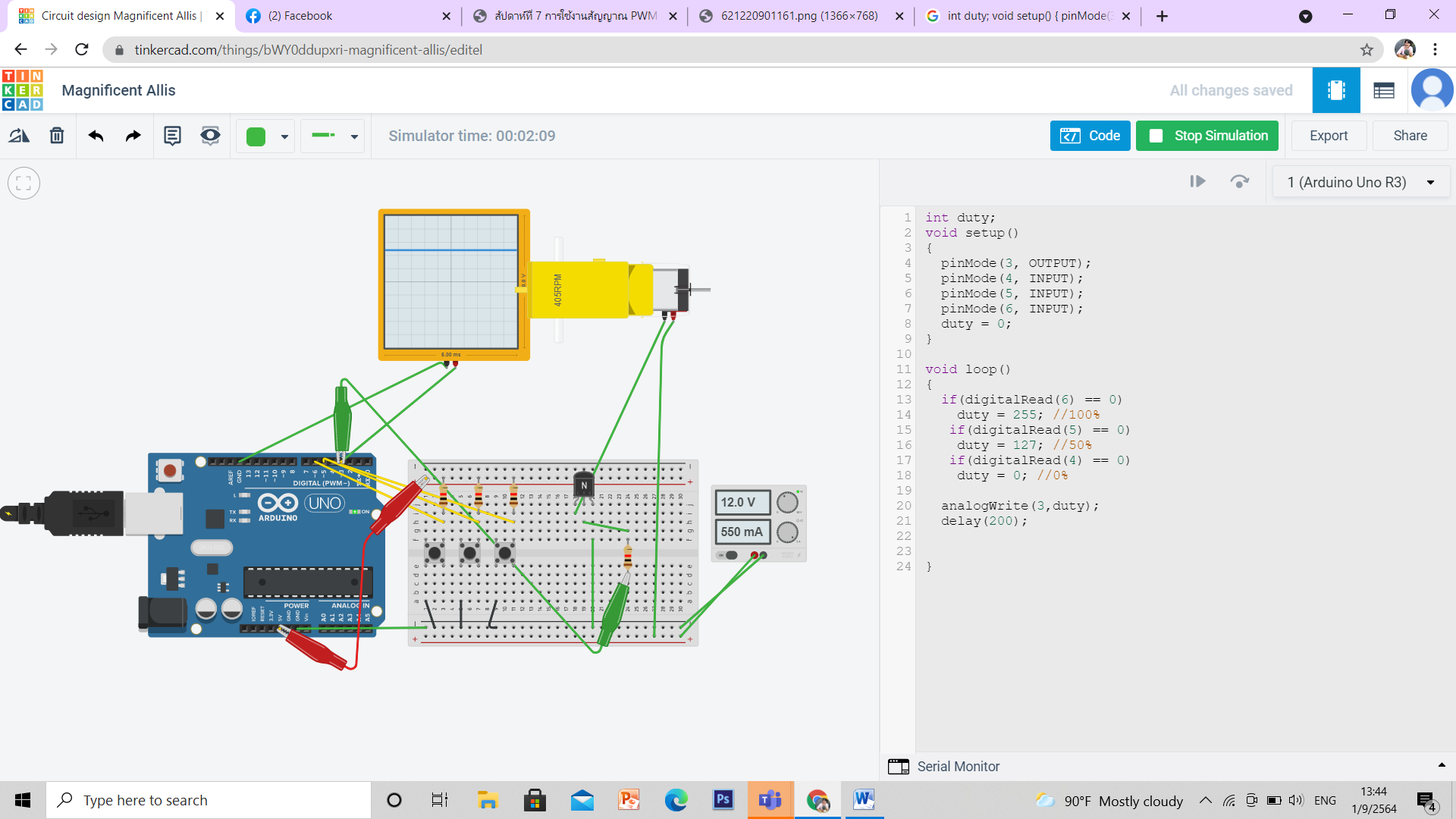Screen dimensions: 1456x819
Task: Click the address bar URL
Action: point(308,50)
